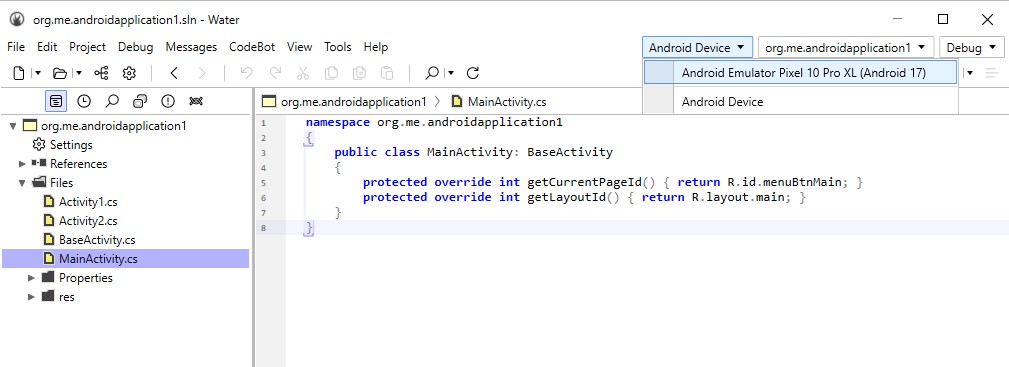Navigate forward with the right chevron icon
The image size is (1009, 367).
202,73
